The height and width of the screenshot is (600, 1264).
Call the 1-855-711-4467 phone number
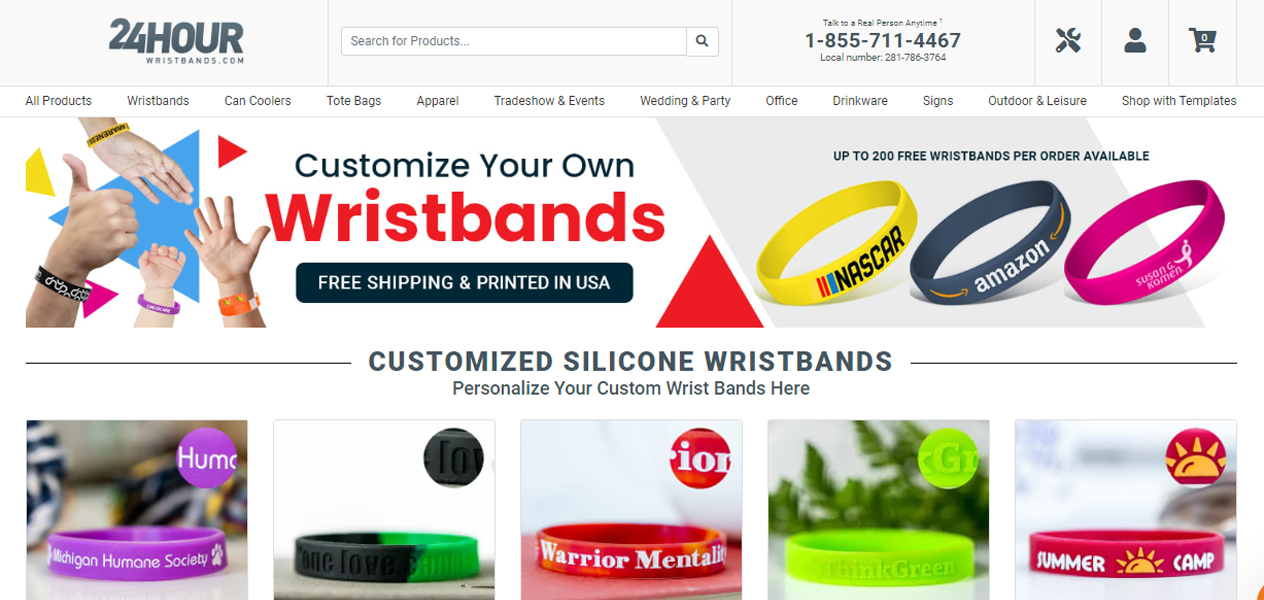pyautogui.click(x=883, y=41)
